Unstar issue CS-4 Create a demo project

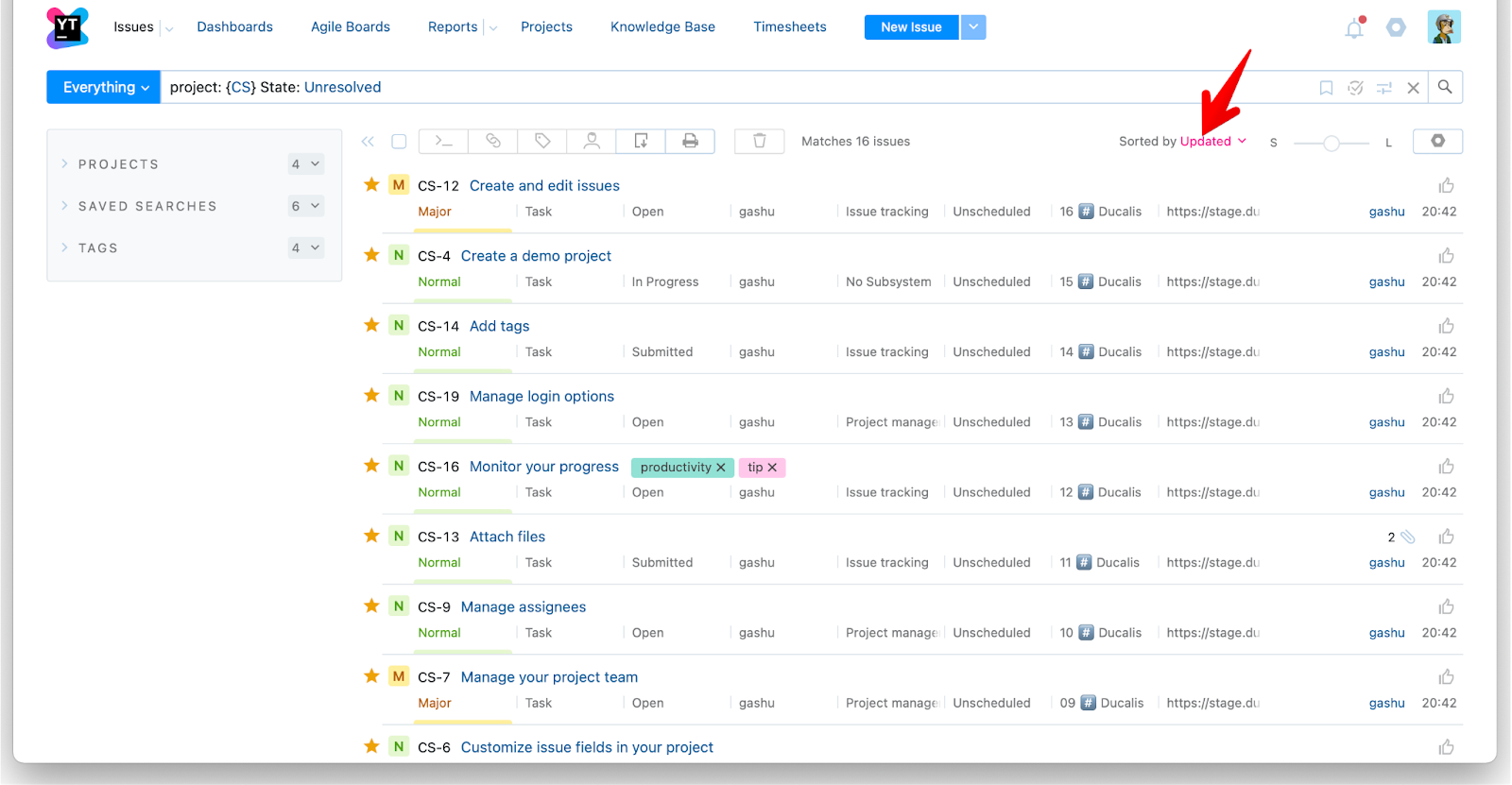[x=371, y=255]
